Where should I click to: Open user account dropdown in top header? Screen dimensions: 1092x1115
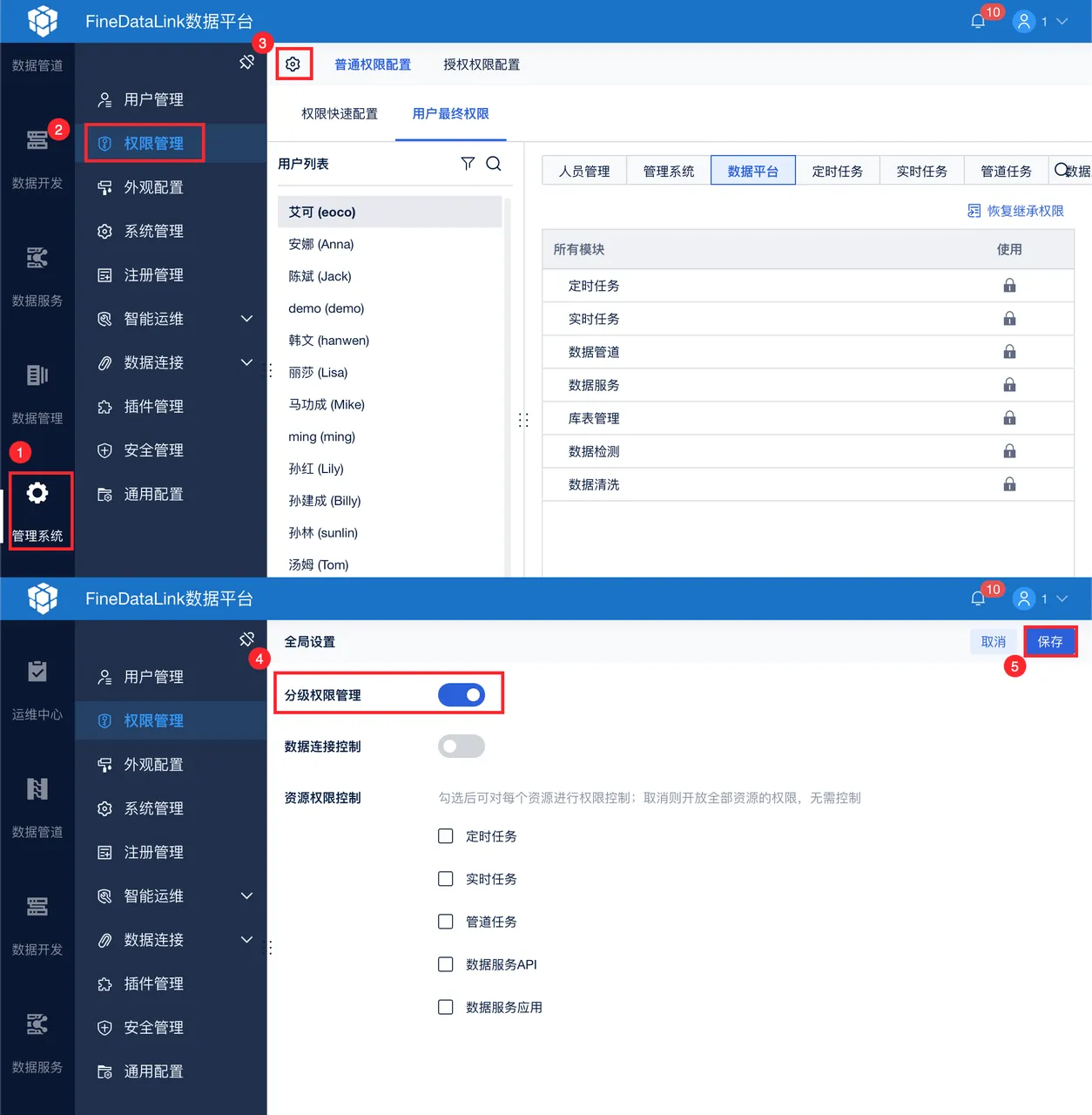click(1041, 21)
